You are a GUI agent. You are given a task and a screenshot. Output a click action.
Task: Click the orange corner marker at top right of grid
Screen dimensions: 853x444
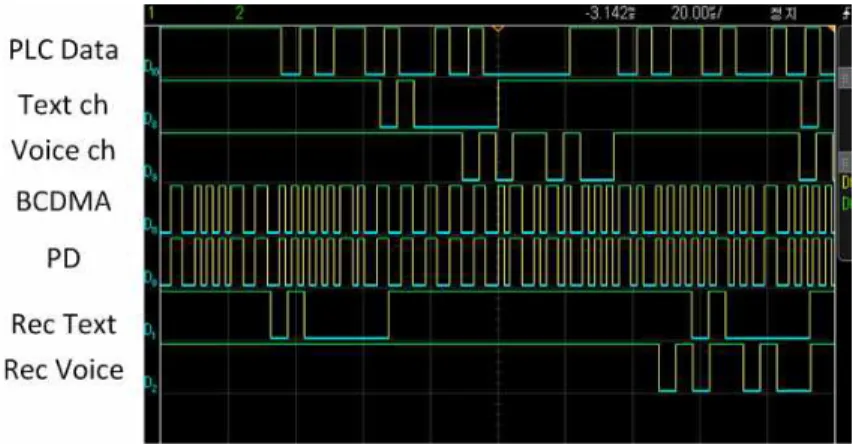pos(831,28)
